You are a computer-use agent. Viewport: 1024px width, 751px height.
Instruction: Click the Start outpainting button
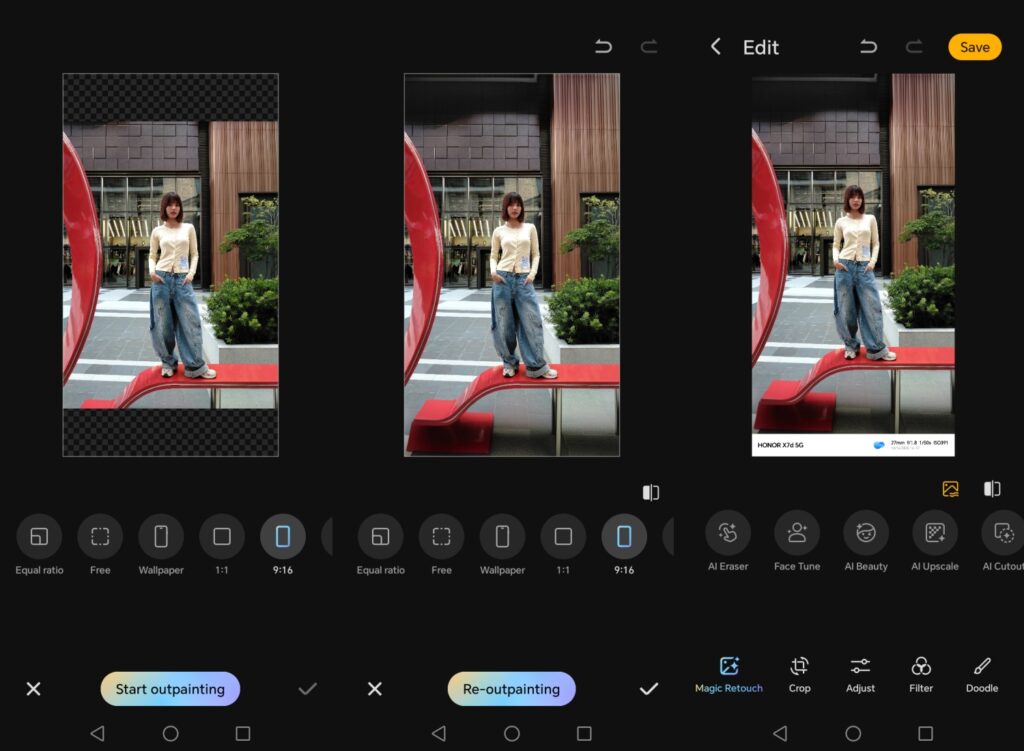pos(170,689)
